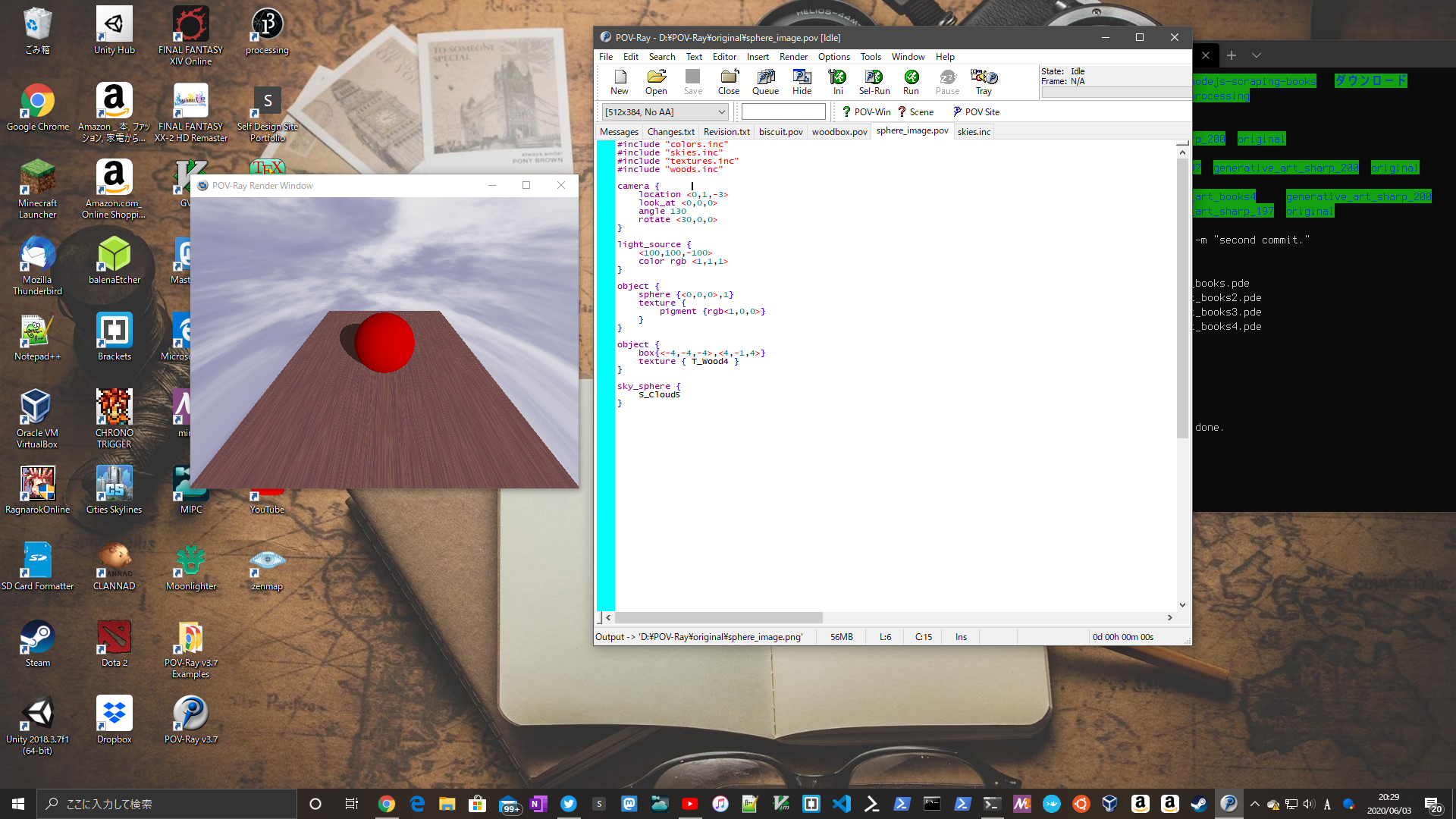Open the POV Site link
Viewport: 1456px width, 819px height.
point(976,111)
